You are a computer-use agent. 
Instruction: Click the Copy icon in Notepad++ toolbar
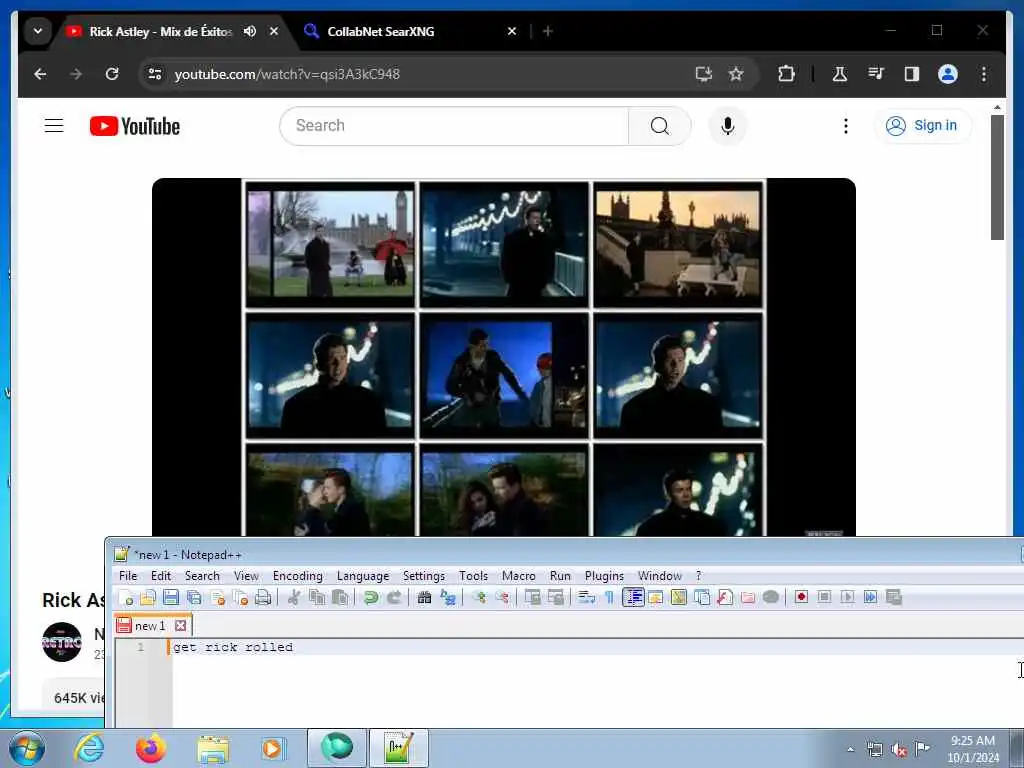317,597
